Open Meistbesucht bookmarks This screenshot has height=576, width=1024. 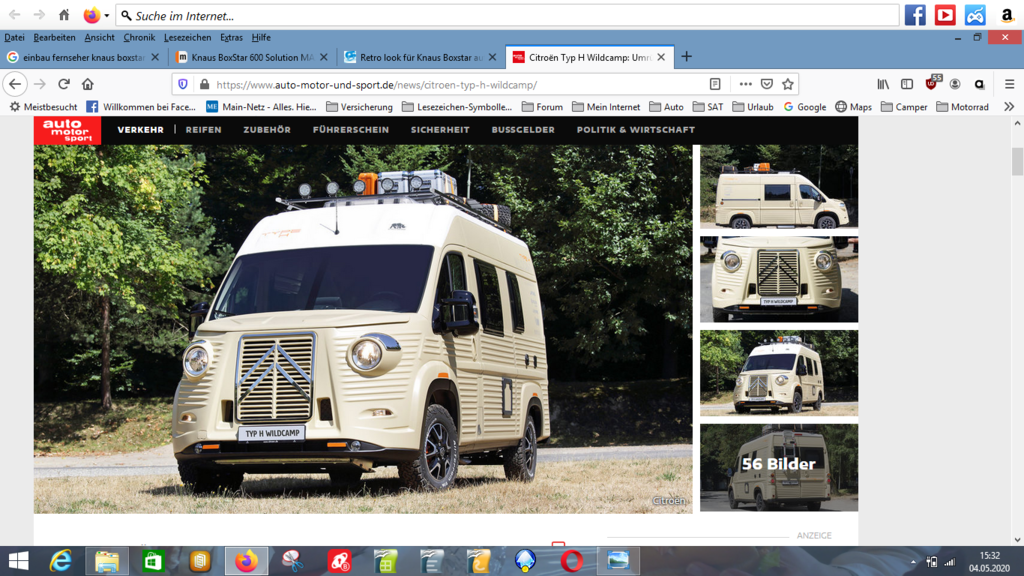(43, 106)
